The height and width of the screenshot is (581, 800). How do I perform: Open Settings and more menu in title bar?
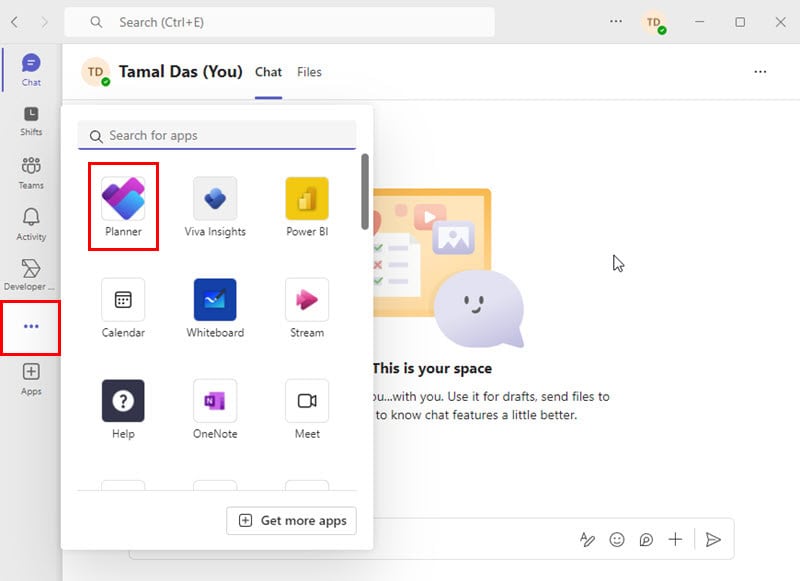(616, 21)
